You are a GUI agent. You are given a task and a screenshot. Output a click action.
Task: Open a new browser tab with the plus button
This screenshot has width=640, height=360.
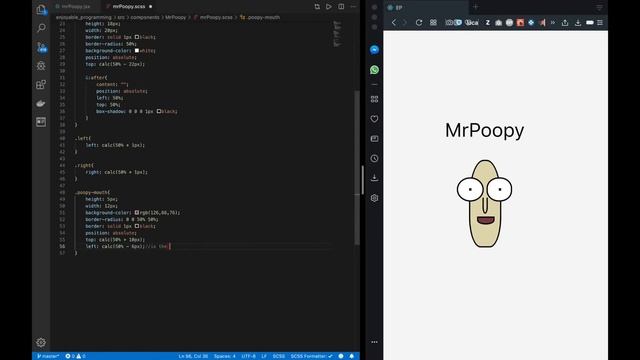point(476,7)
